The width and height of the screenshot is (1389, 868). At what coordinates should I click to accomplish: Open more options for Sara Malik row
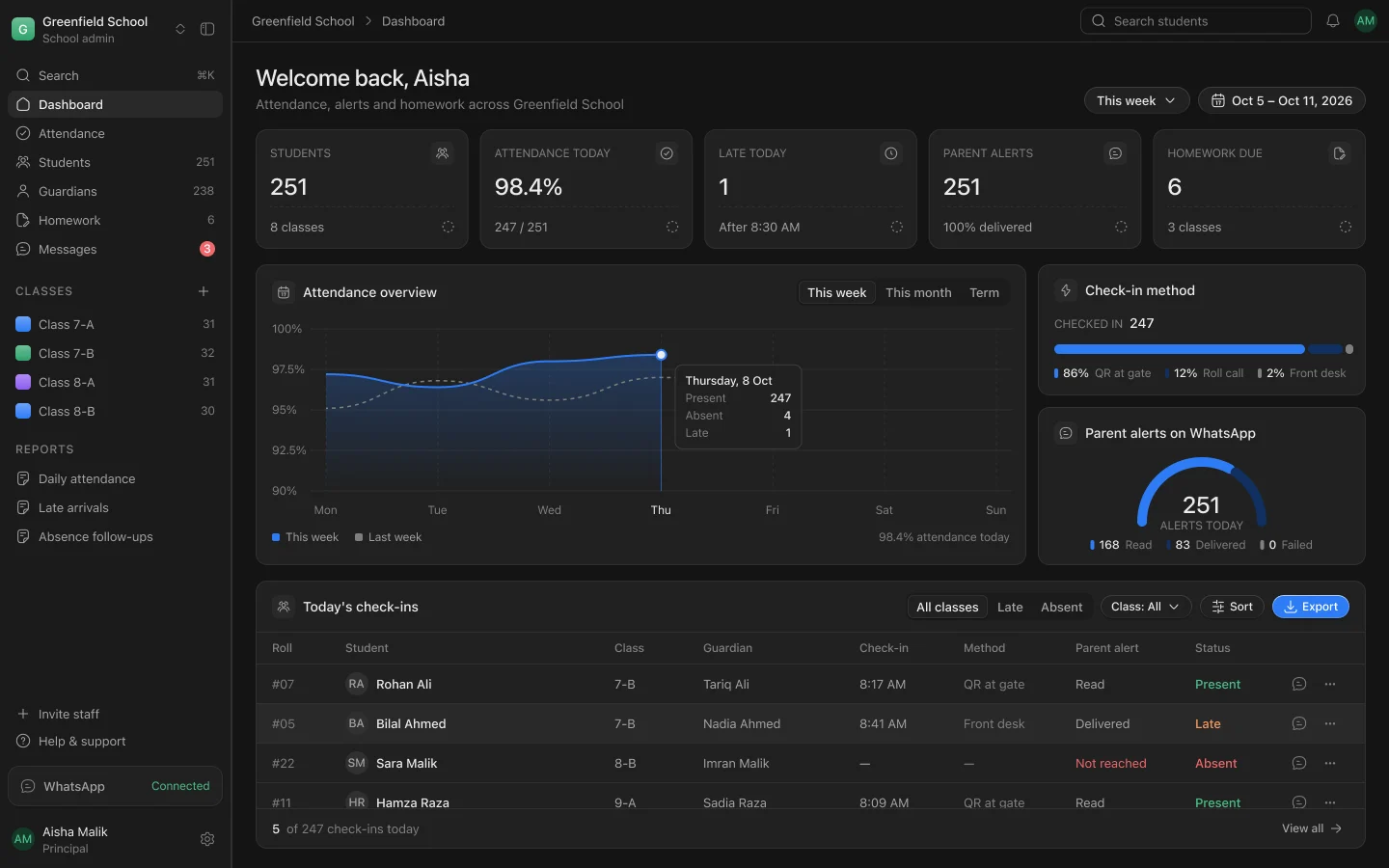pyautogui.click(x=1330, y=763)
